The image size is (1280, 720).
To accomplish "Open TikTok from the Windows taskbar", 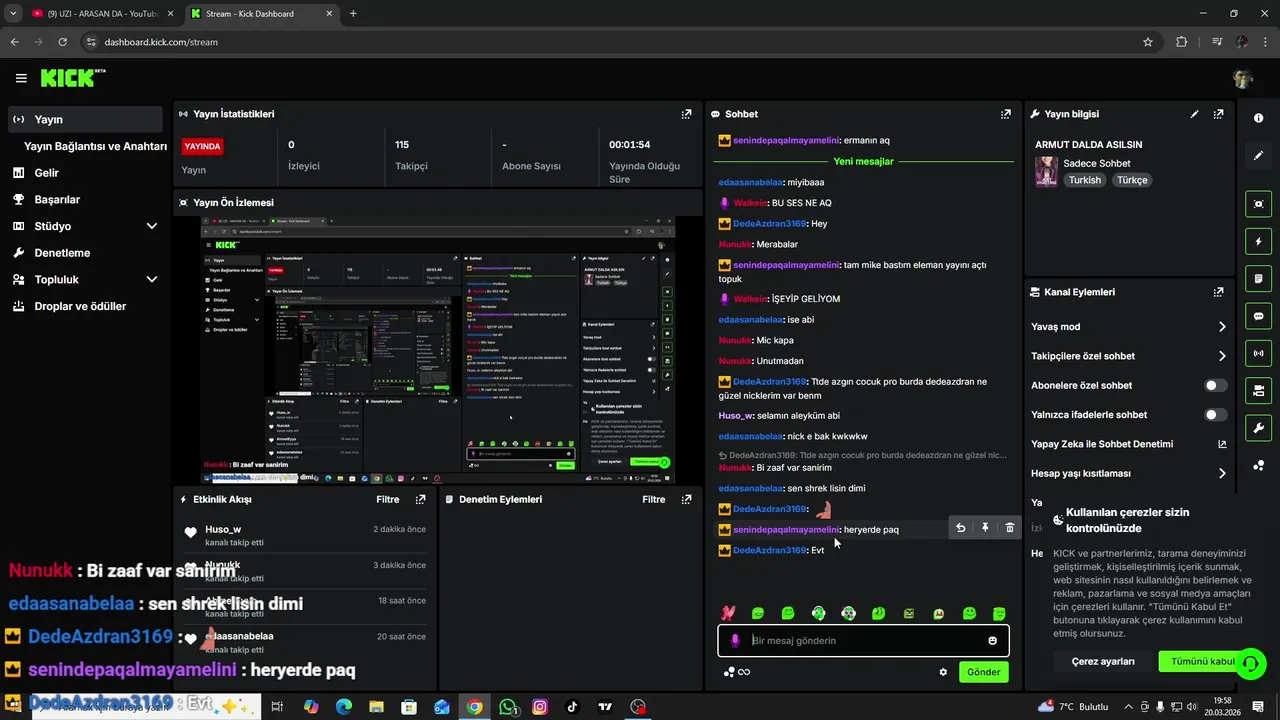I will pos(572,707).
